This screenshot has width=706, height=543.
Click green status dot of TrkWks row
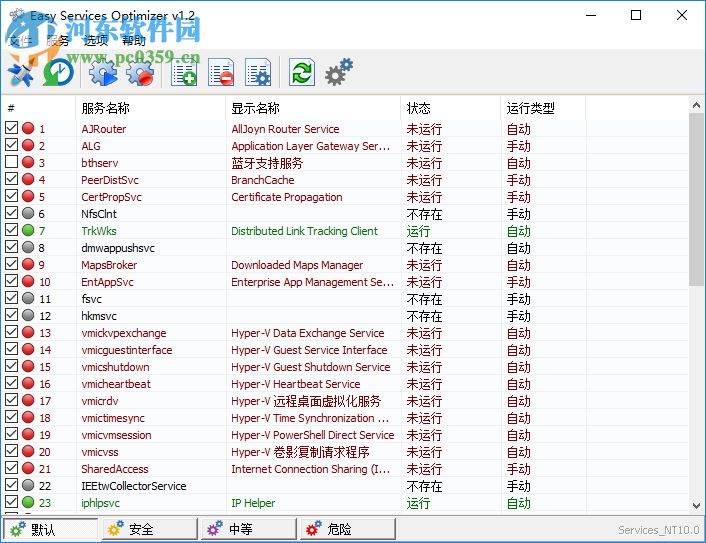coord(28,230)
